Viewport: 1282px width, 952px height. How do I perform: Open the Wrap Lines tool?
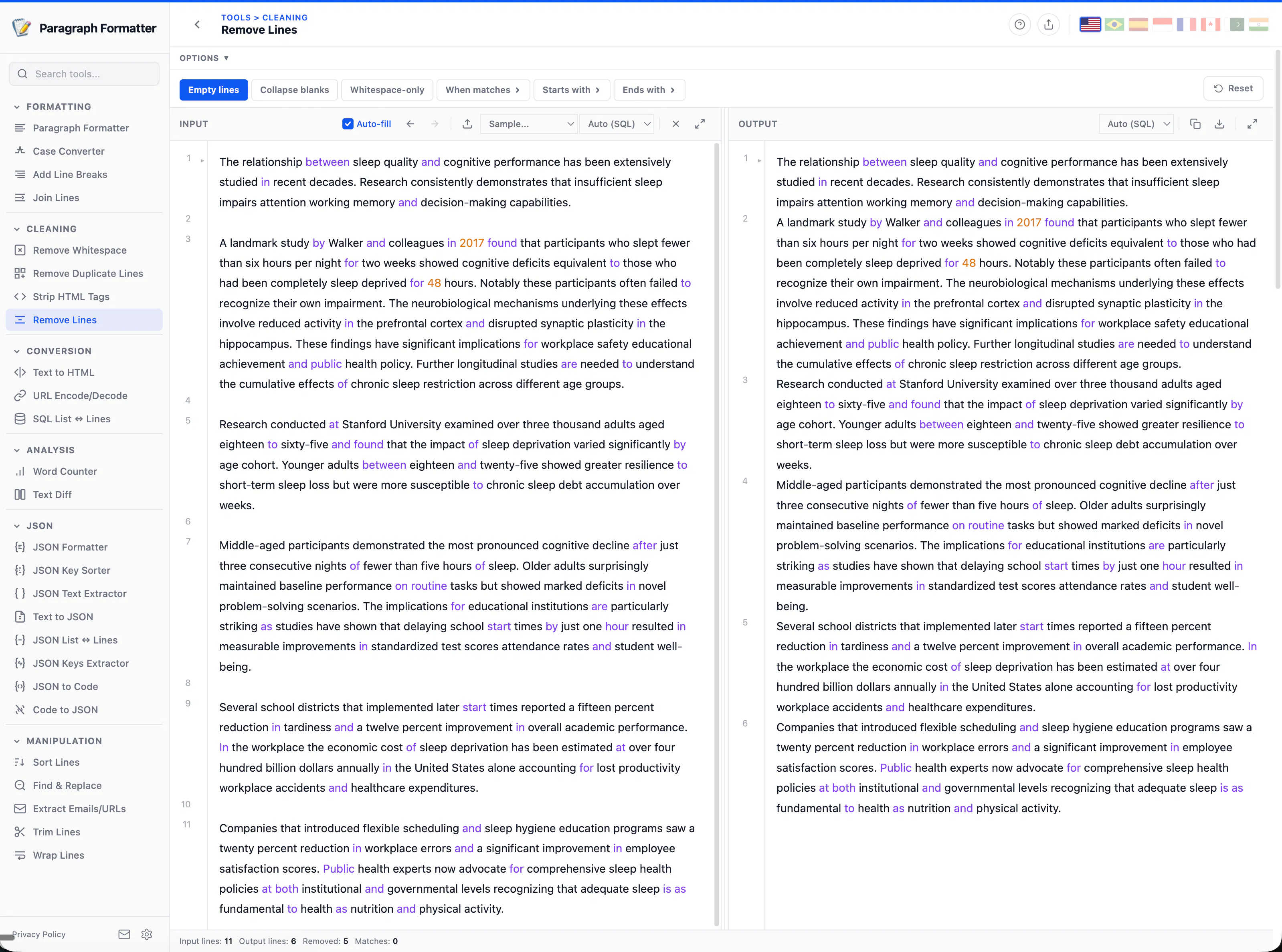pos(84,855)
